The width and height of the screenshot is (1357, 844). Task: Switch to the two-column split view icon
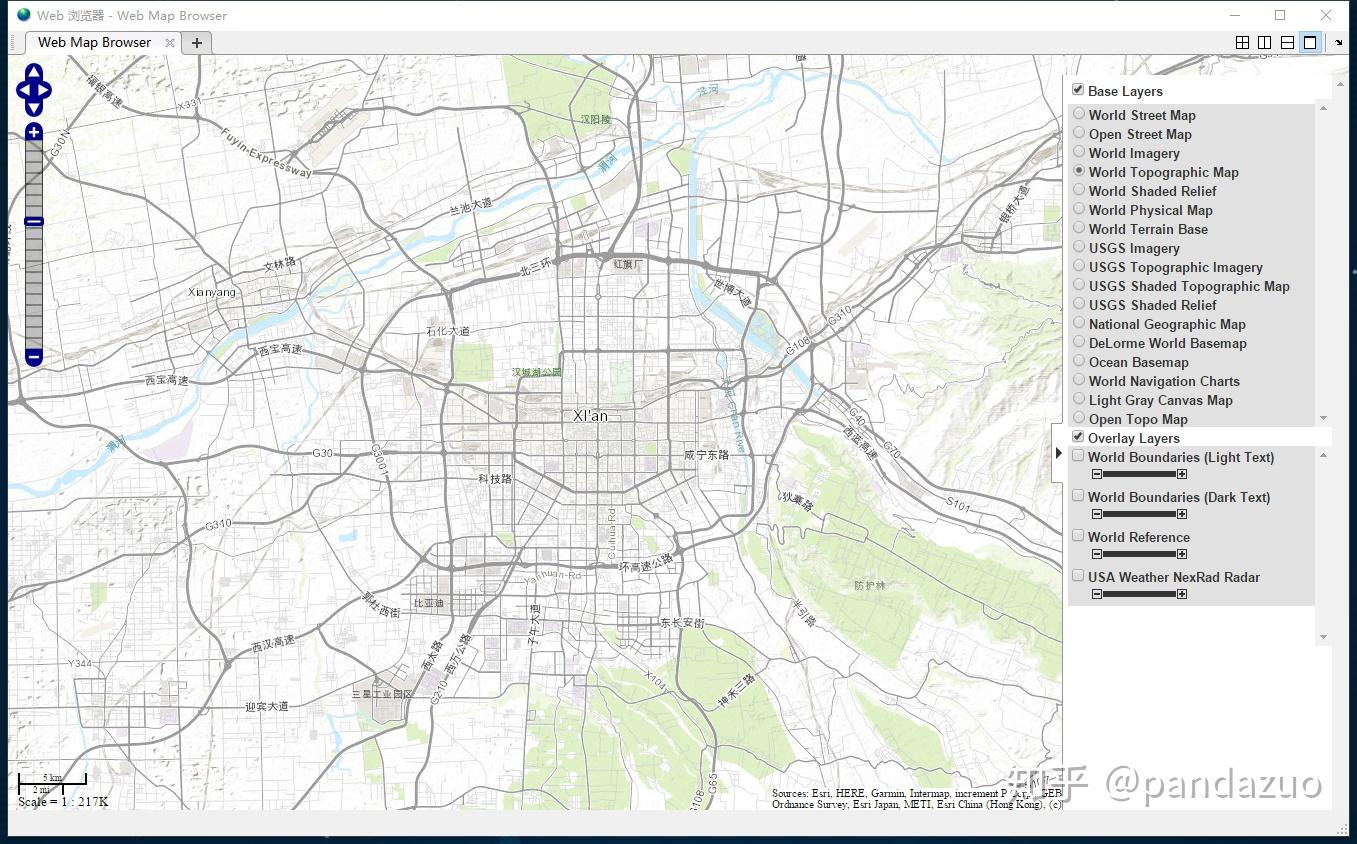pyautogui.click(x=1266, y=42)
